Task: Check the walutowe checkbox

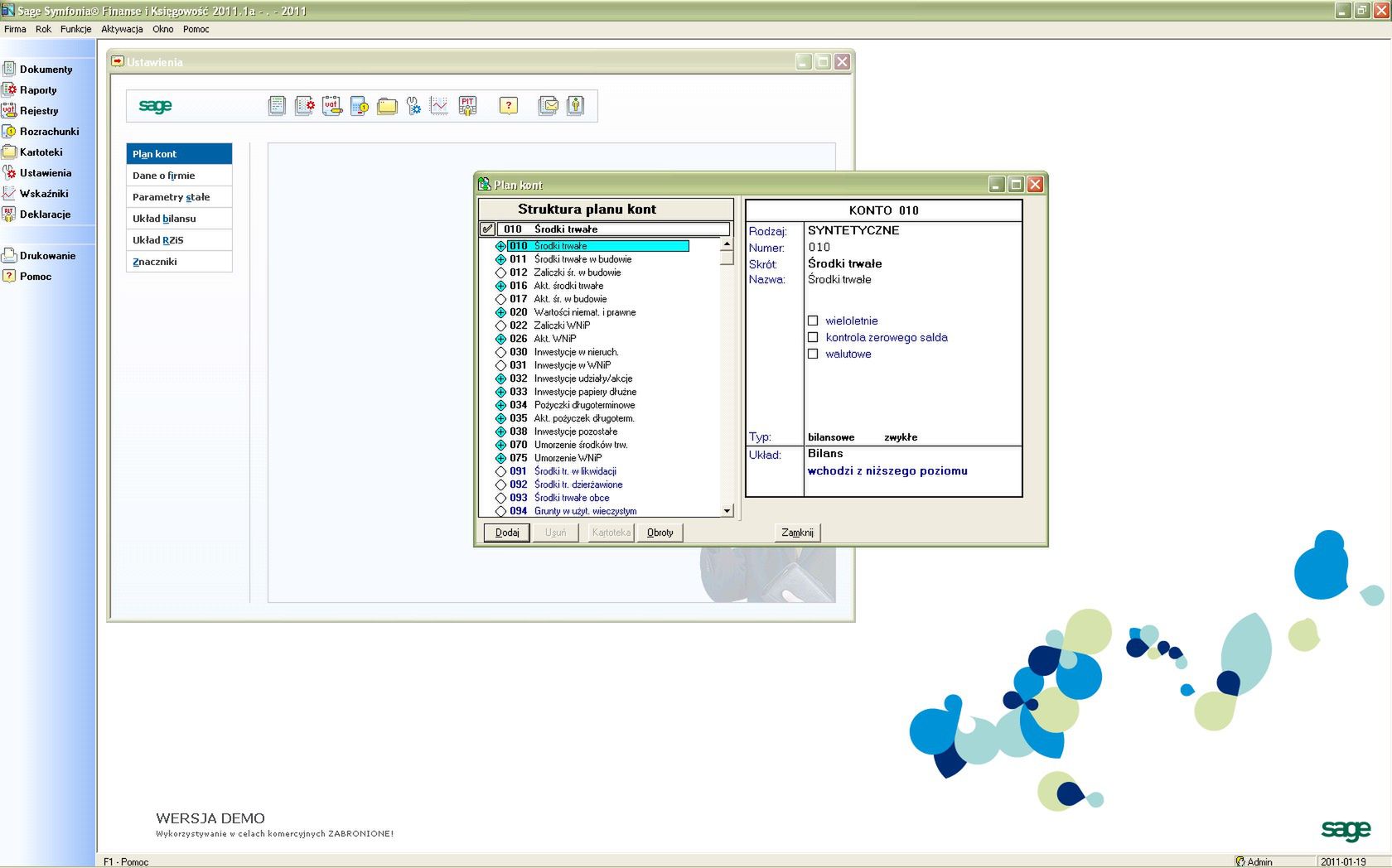Action: click(x=813, y=354)
